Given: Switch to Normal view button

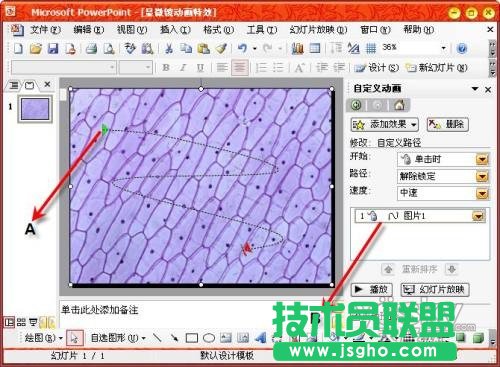Looking at the screenshot, I should (9, 322).
